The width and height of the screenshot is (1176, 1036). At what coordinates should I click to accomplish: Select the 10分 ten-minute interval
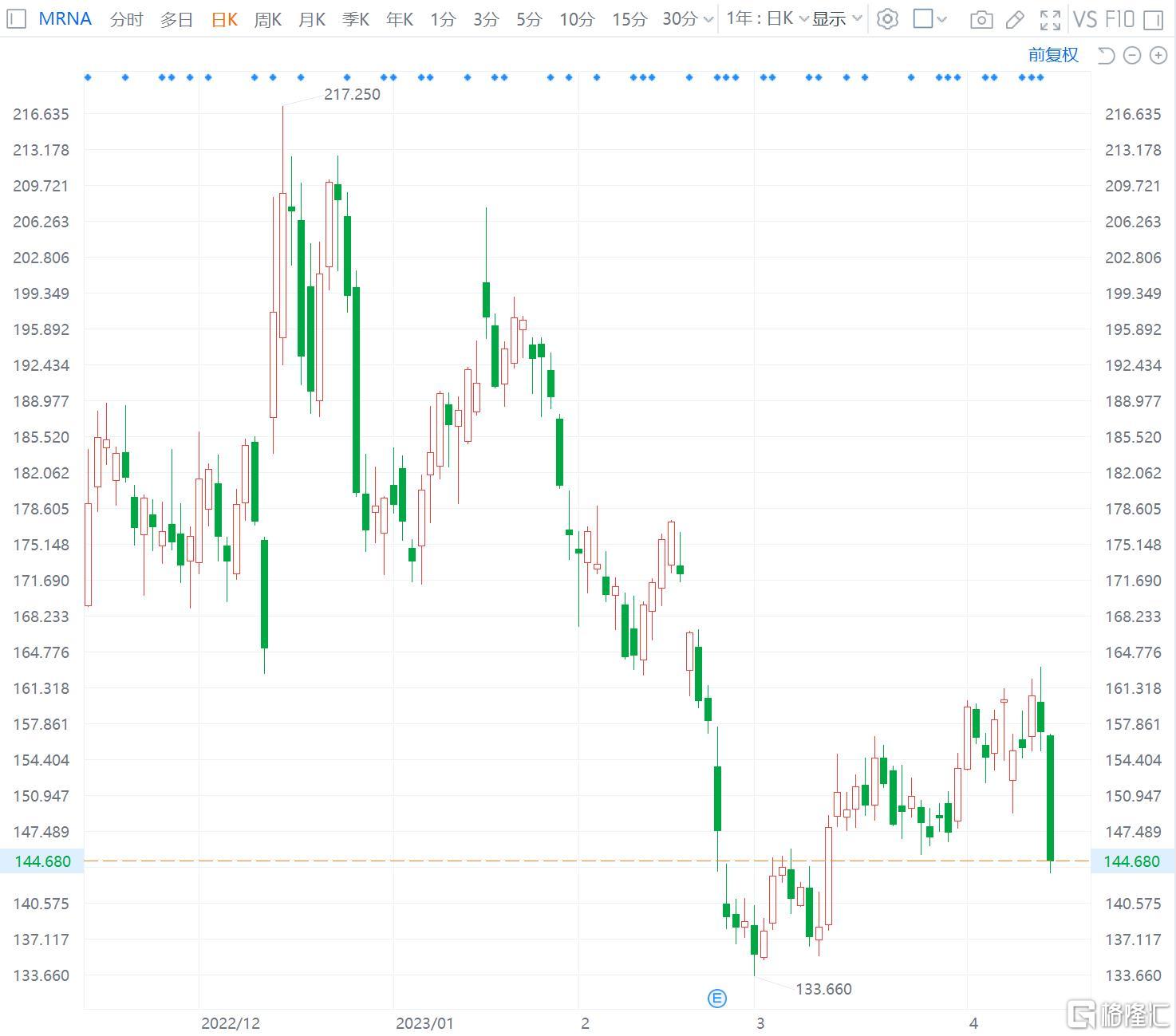[576, 19]
